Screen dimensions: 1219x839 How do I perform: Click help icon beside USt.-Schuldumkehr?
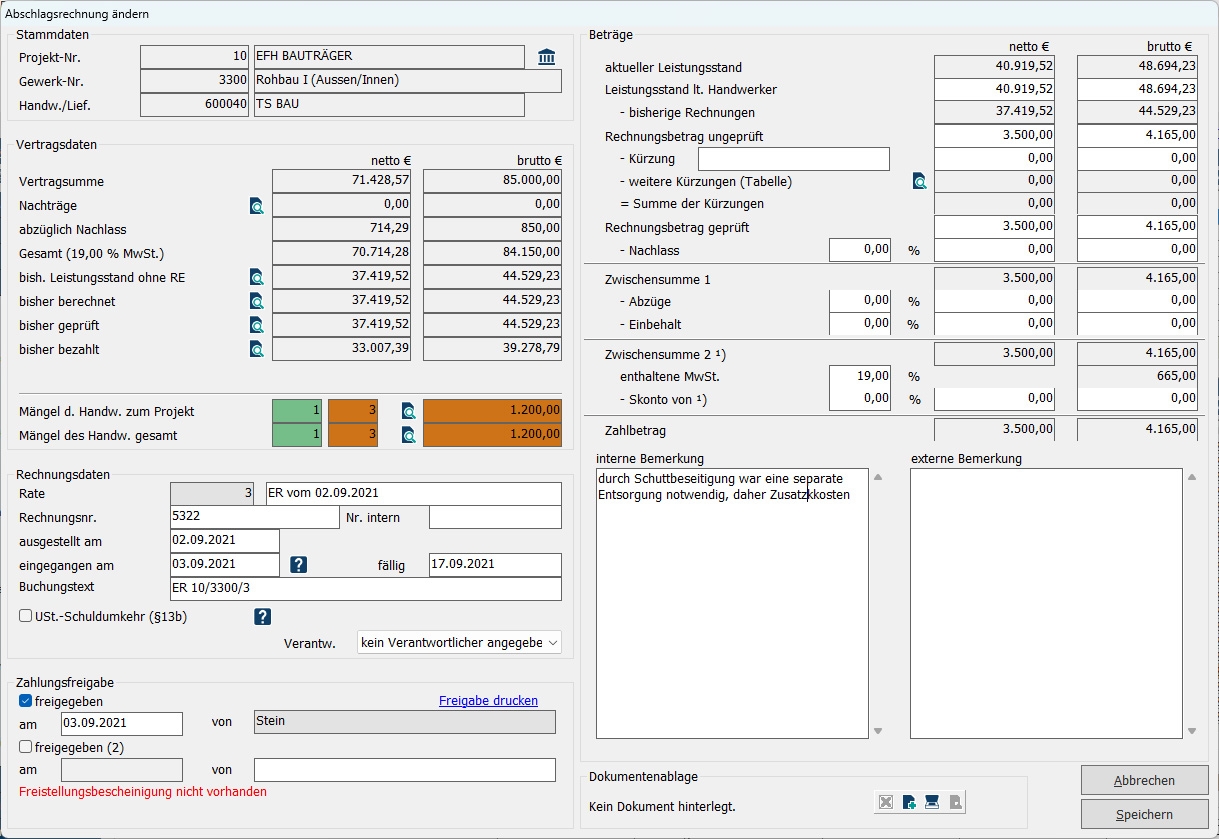[x=263, y=617]
